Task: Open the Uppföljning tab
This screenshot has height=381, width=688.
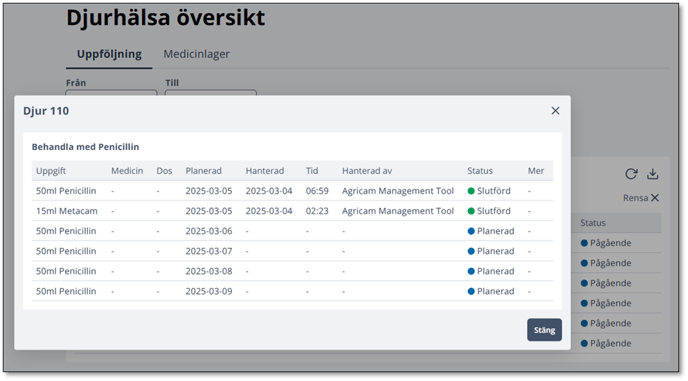Action: (109, 54)
